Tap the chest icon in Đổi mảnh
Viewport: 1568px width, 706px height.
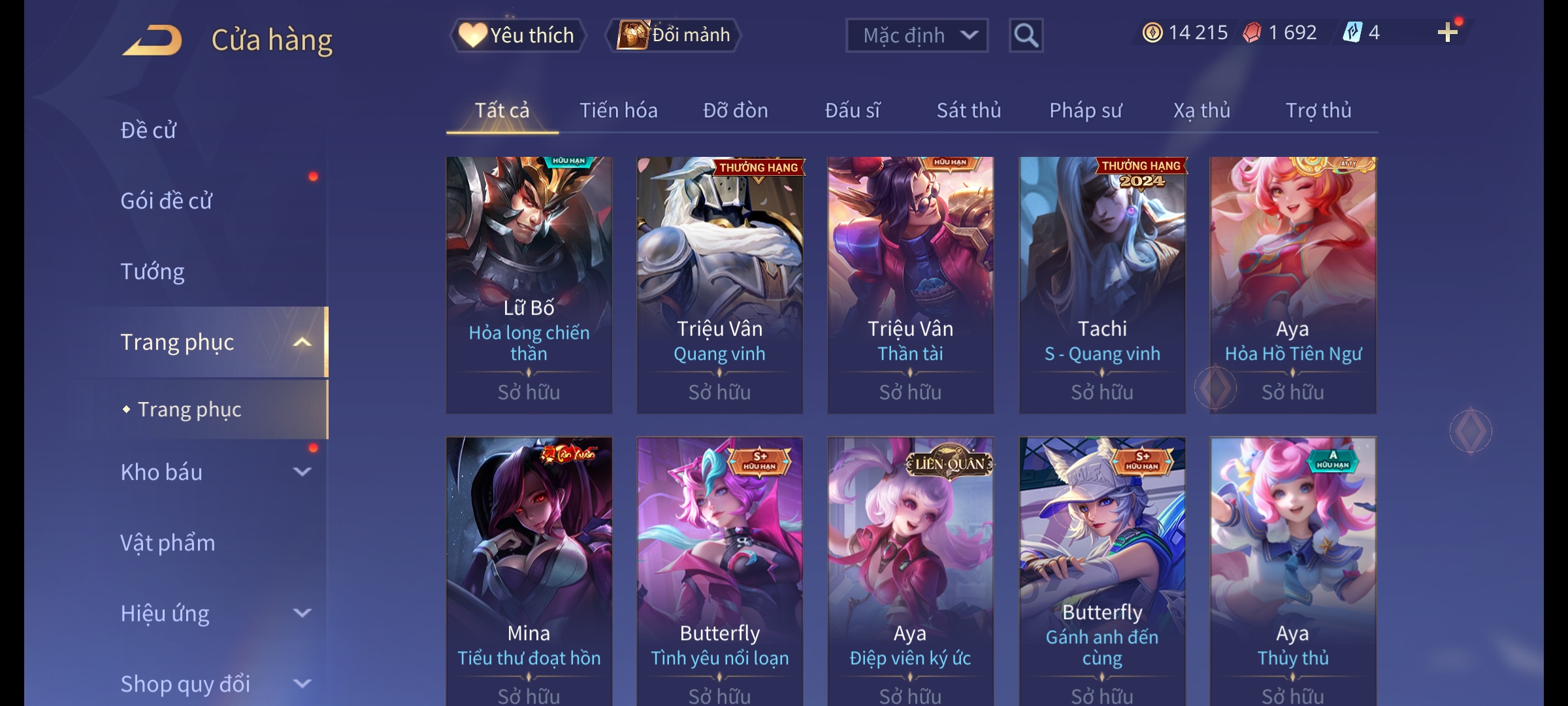[x=632, y=35]
